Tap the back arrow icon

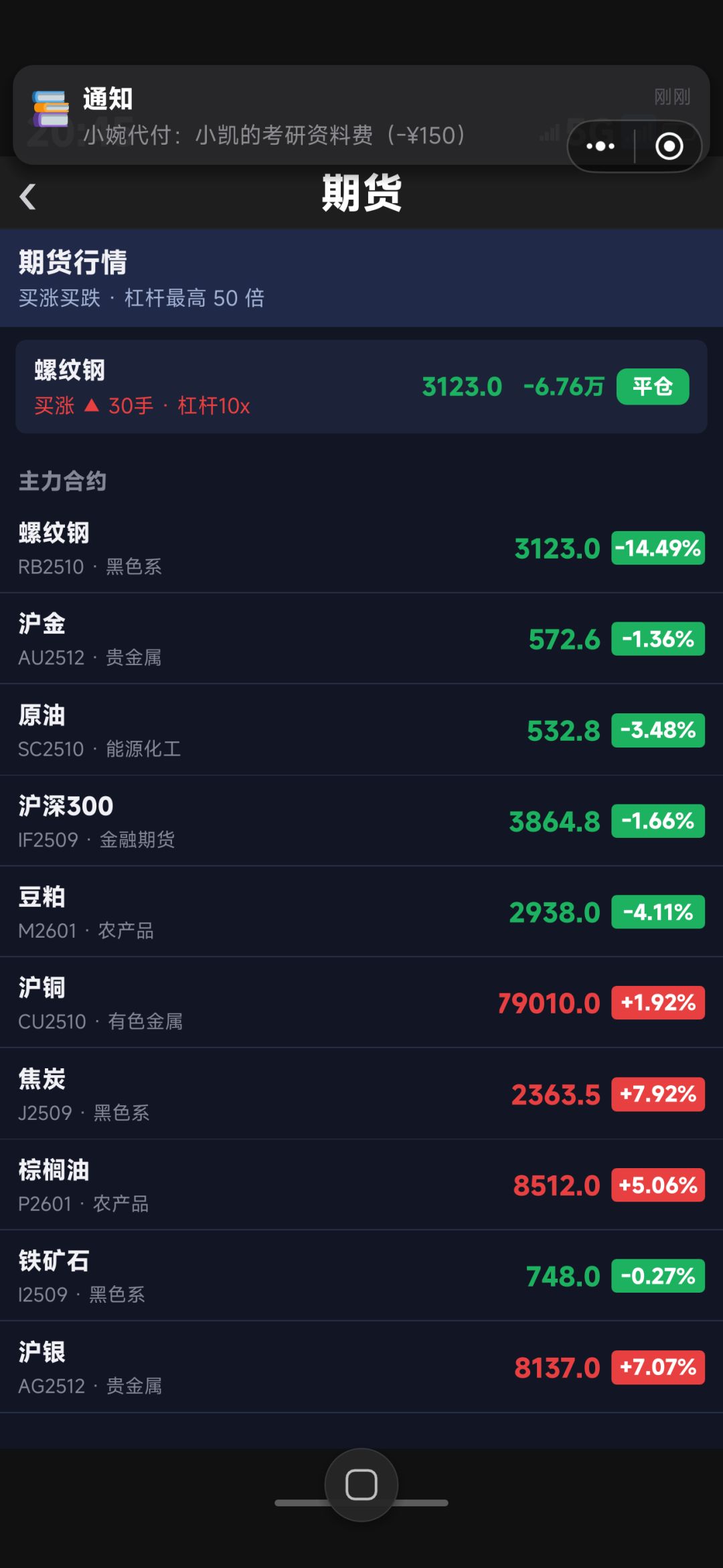tap(27, 196)
